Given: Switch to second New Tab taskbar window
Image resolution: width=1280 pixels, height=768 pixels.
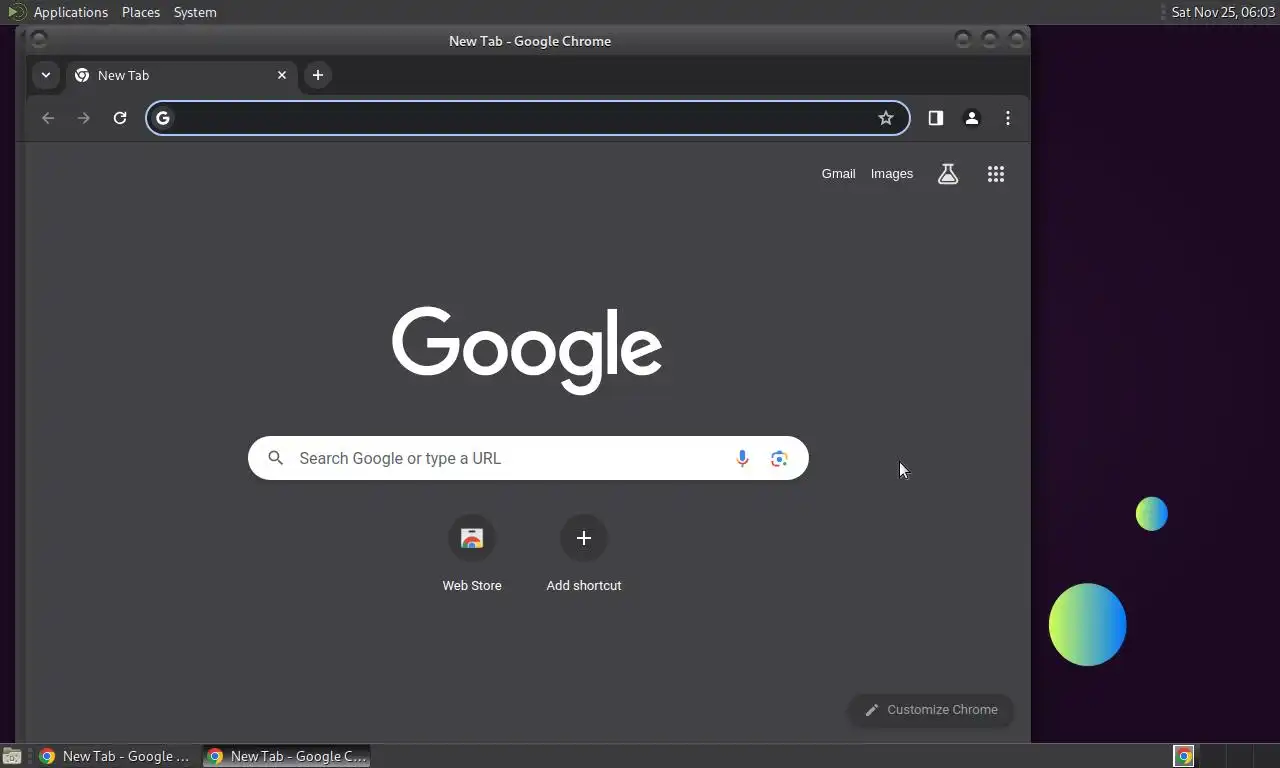Looking at the screenshot, I should click(x=287, y=756).
